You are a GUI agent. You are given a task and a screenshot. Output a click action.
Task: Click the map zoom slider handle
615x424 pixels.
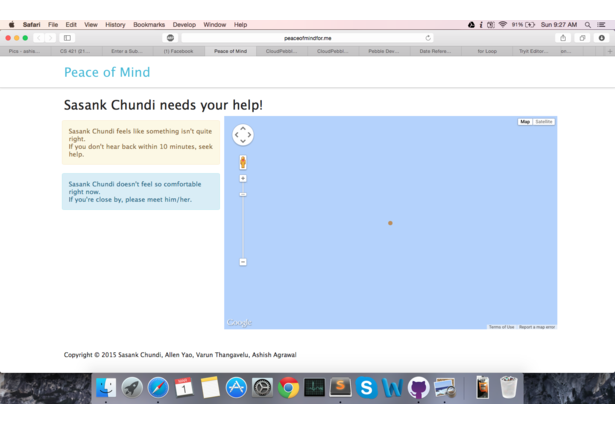(243, 195)
